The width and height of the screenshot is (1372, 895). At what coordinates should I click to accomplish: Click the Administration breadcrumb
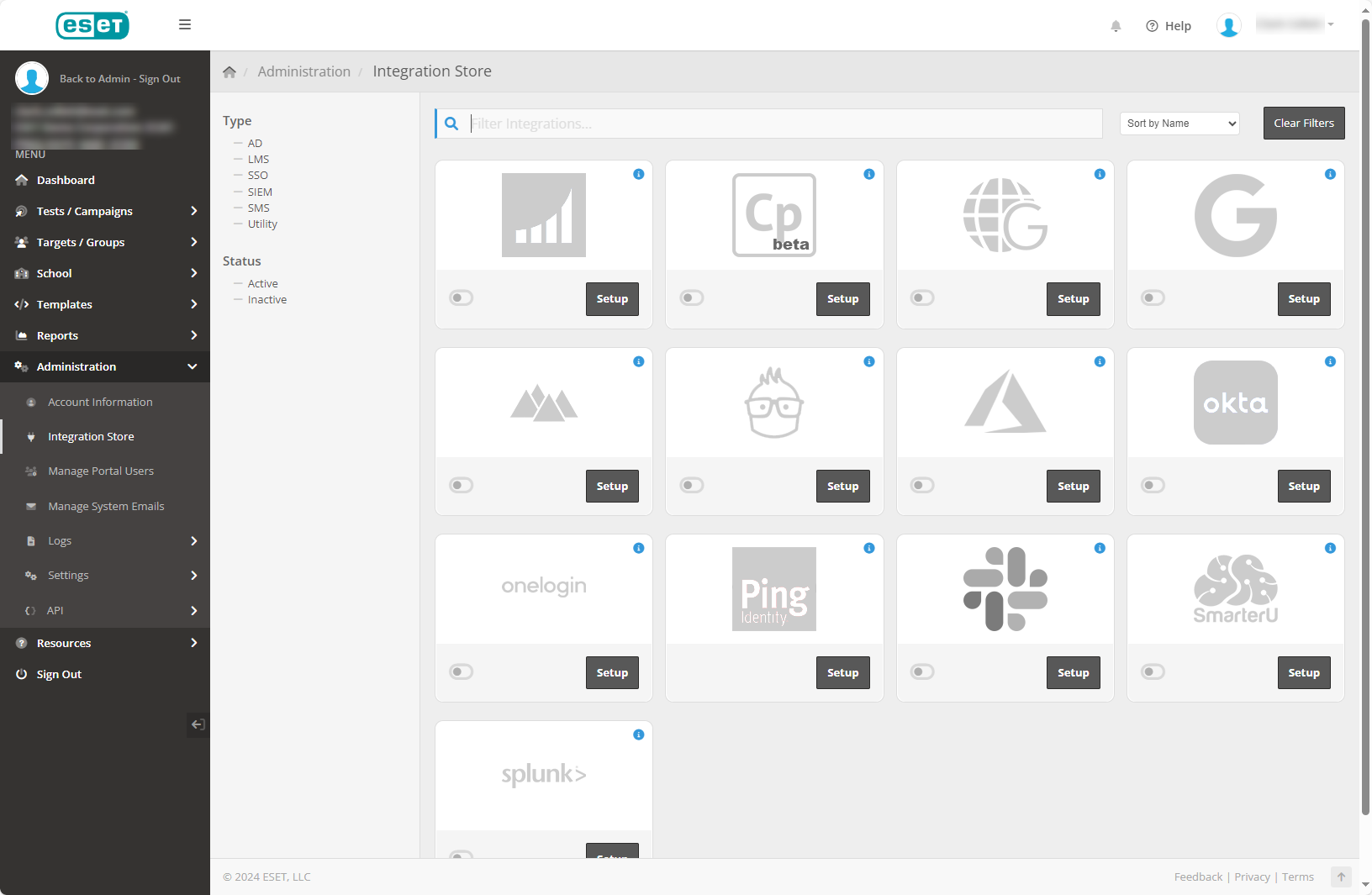303,71
